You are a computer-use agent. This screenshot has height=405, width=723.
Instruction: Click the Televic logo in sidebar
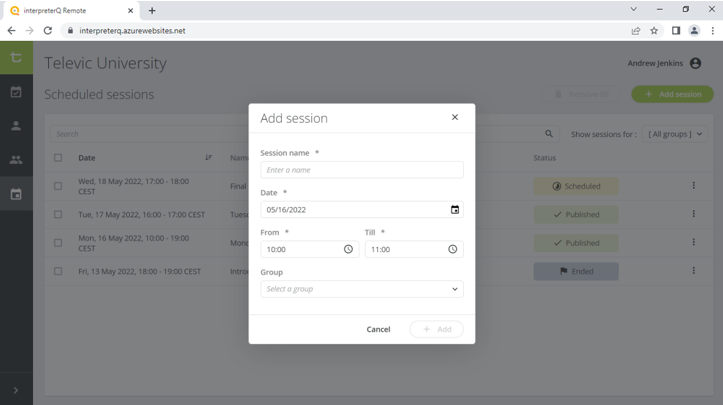(16, 57)
